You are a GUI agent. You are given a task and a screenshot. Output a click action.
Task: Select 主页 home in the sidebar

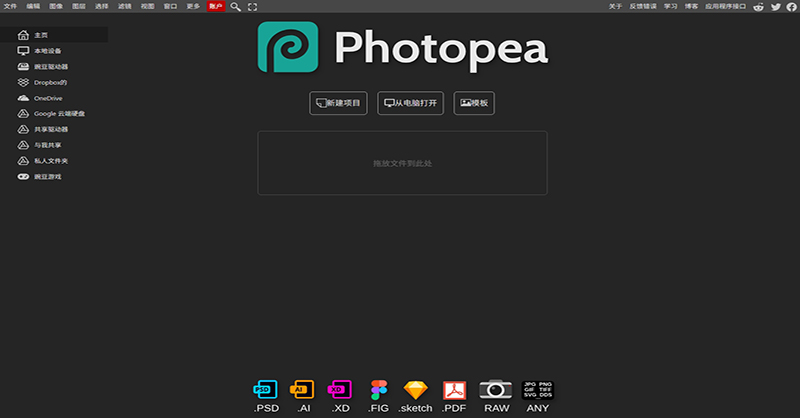[54, 35]
